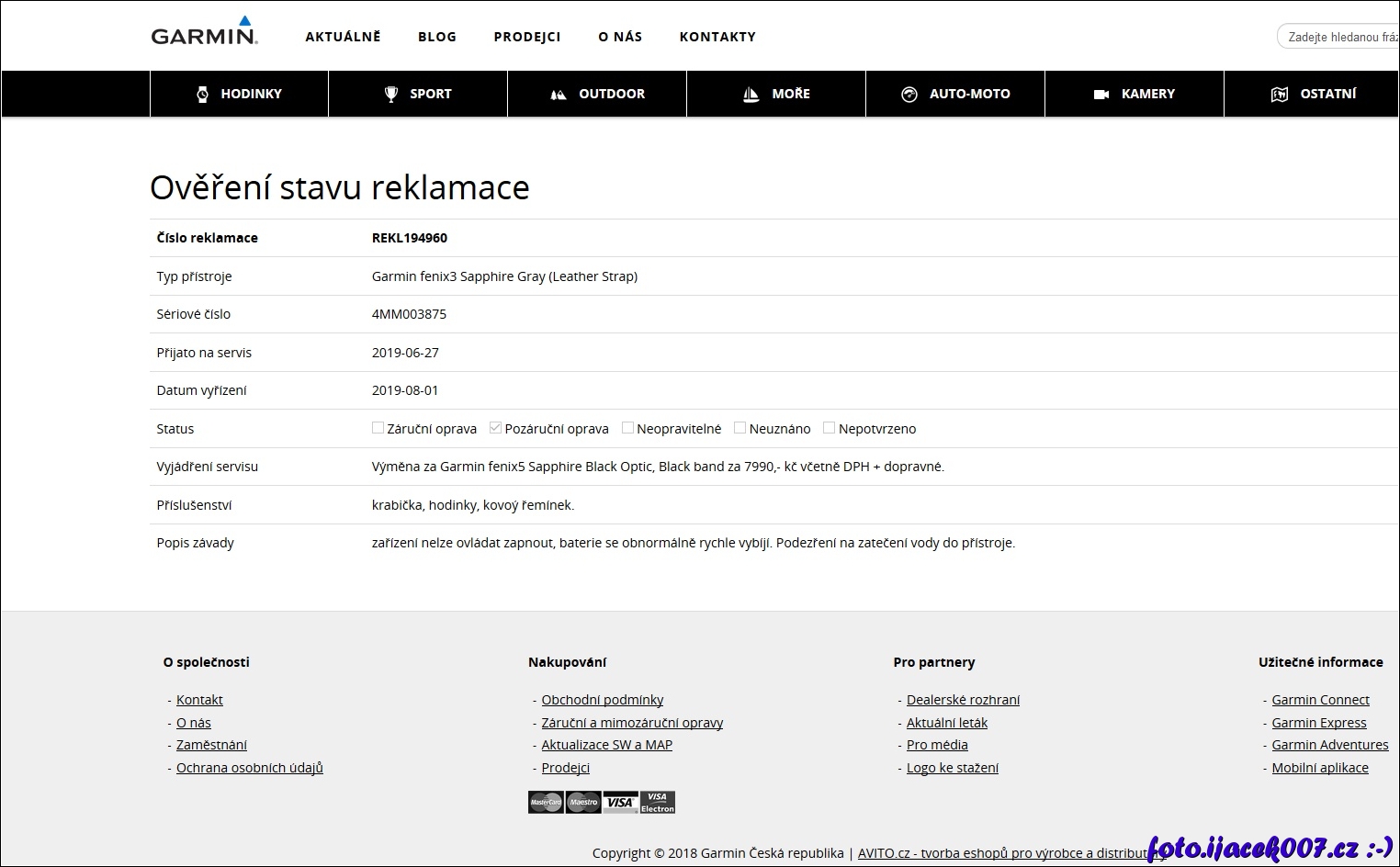Check the Neuznáno checkbox
The width and height of the screenshot is (1400, 867).
[x=740, y=428]
